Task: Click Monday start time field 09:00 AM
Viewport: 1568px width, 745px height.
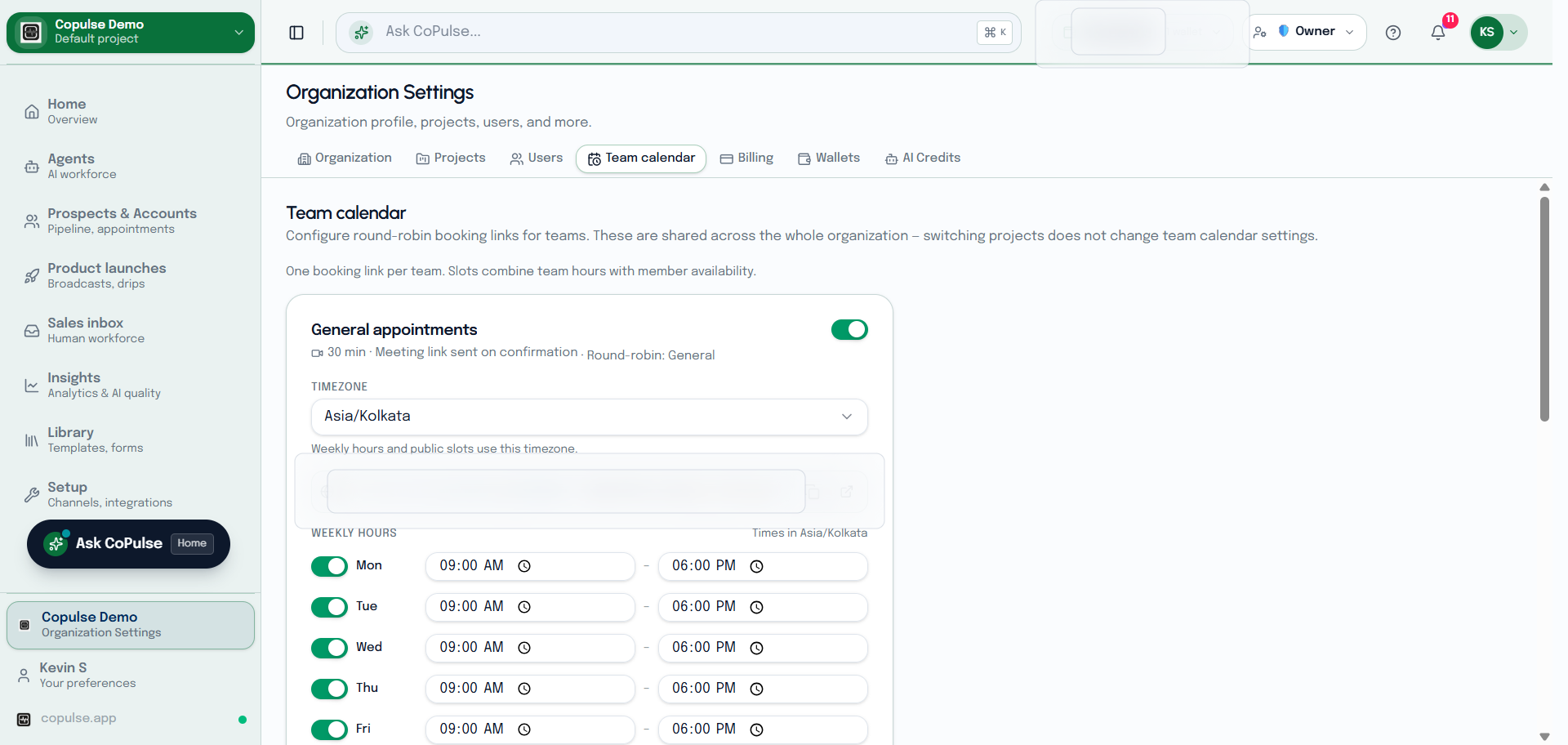Action: [x=530, y=566]
